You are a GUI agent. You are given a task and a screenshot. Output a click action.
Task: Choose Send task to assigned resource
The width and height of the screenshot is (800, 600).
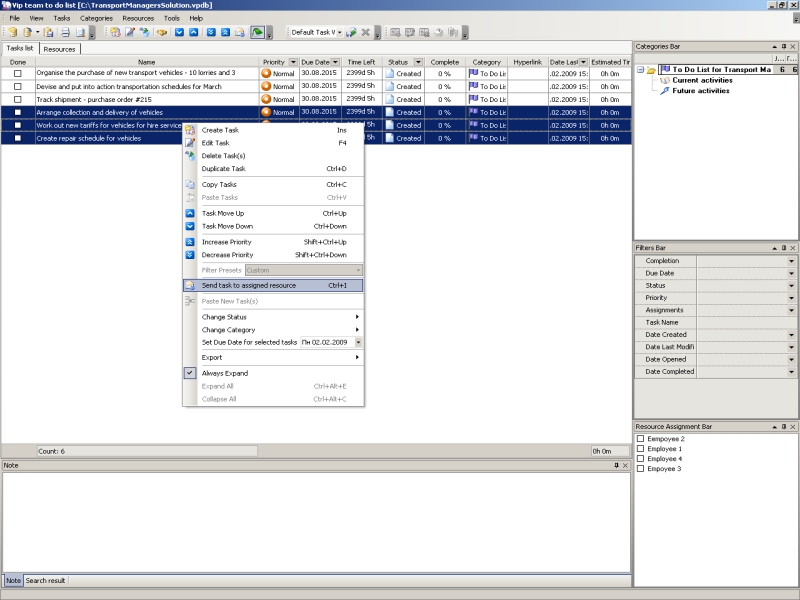249,285
